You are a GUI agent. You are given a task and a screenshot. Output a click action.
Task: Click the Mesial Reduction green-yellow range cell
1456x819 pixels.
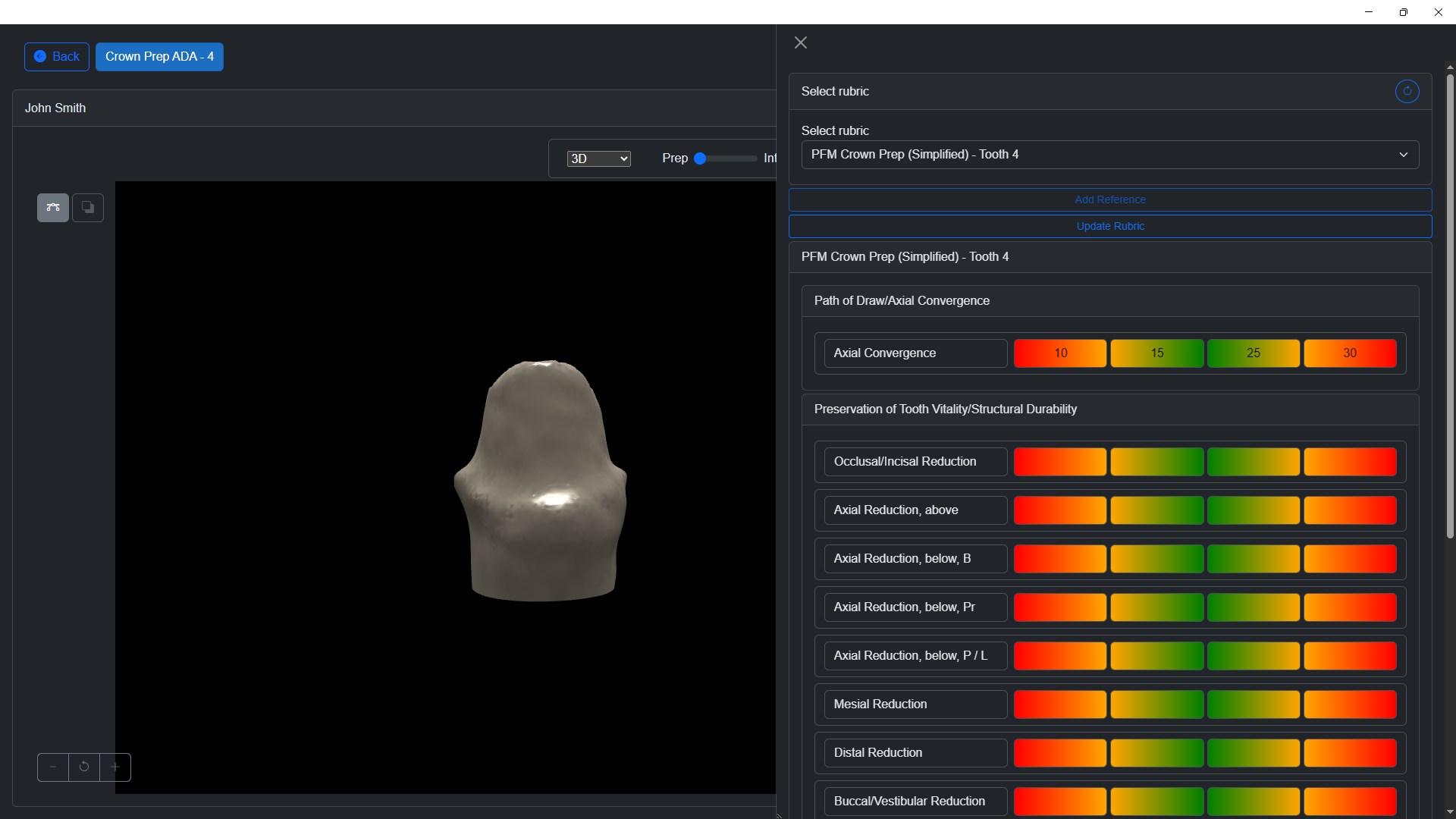pos(1253,704)
